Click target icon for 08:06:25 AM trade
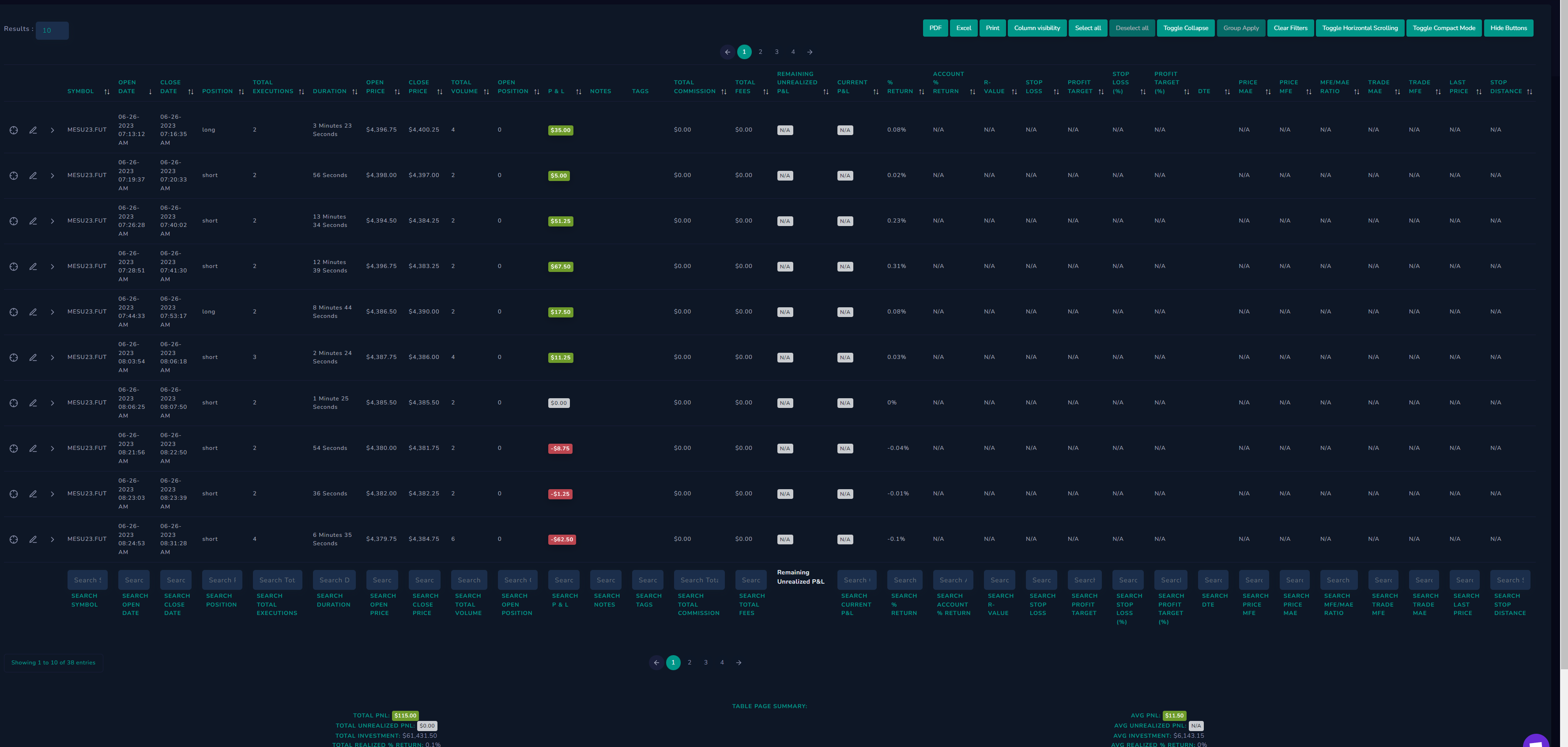The width and height of the screenshot is (1568, 747). pyautogui.click(x=13, y=403)
